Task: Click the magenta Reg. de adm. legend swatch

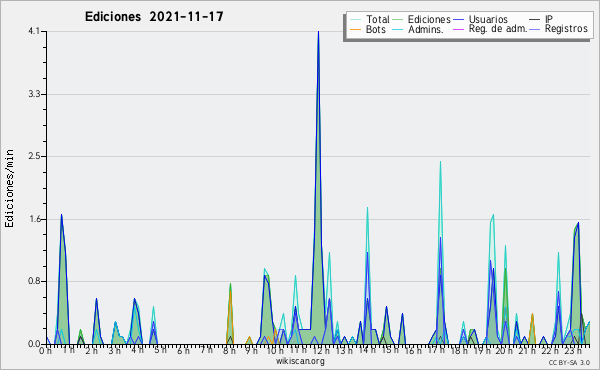Action: point(458,29)
